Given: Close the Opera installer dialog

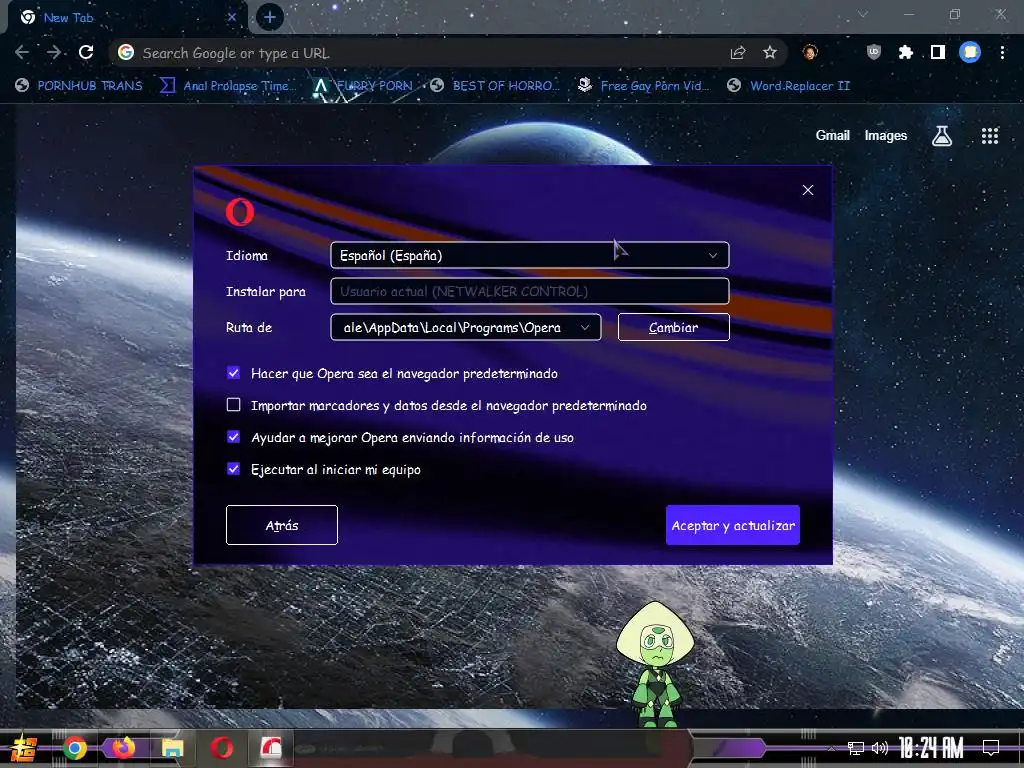Looking at the screenshot, I should click(808, 190).
